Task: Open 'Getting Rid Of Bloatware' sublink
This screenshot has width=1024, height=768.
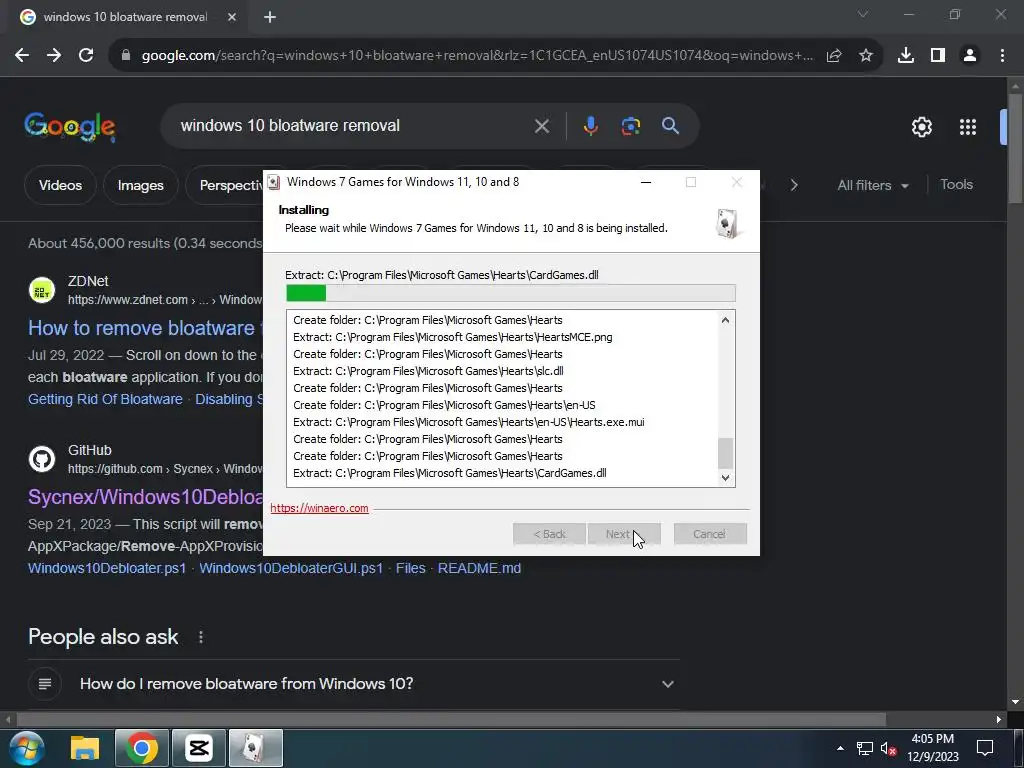Action: point(105,399)
